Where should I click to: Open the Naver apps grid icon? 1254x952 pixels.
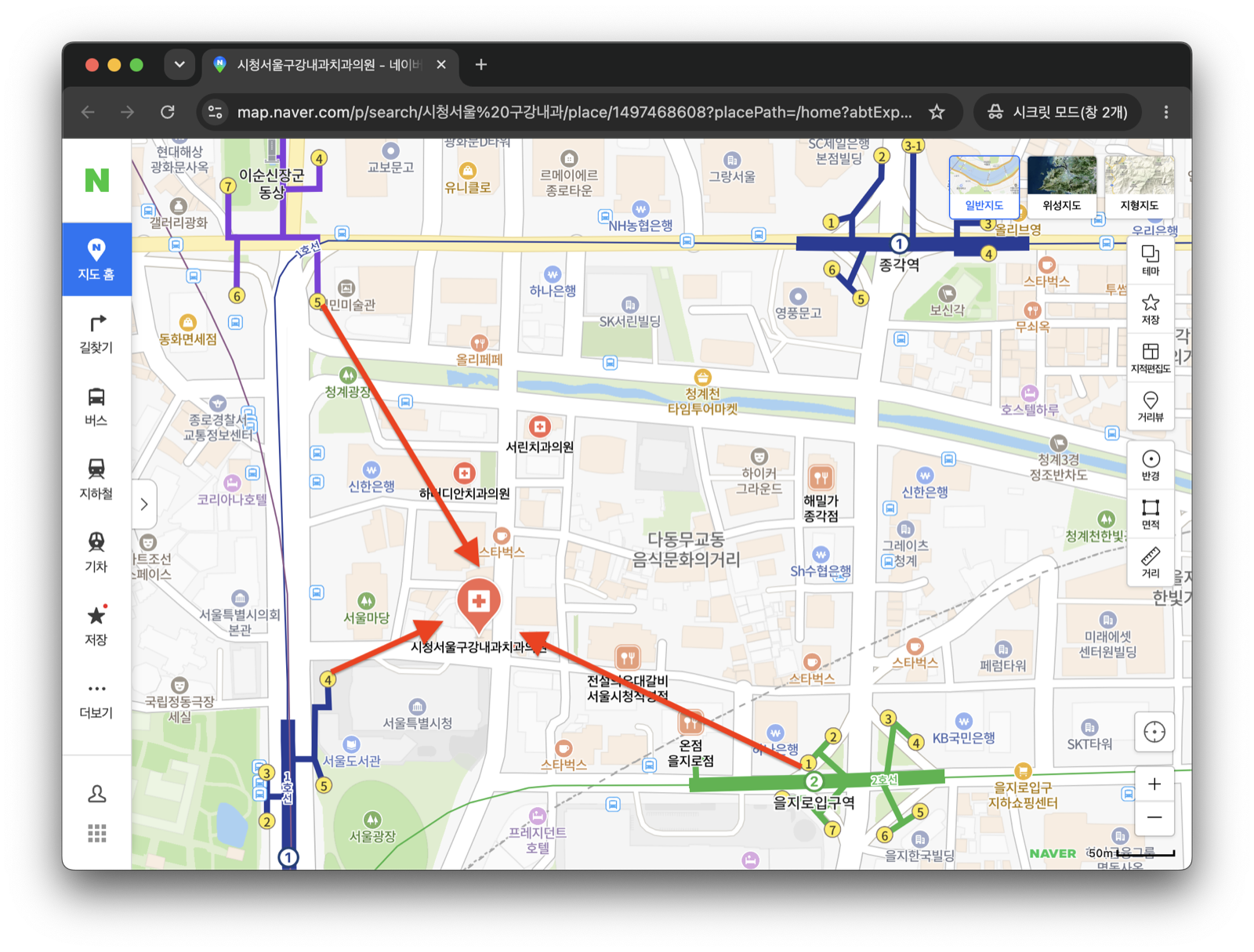(97, 834)
